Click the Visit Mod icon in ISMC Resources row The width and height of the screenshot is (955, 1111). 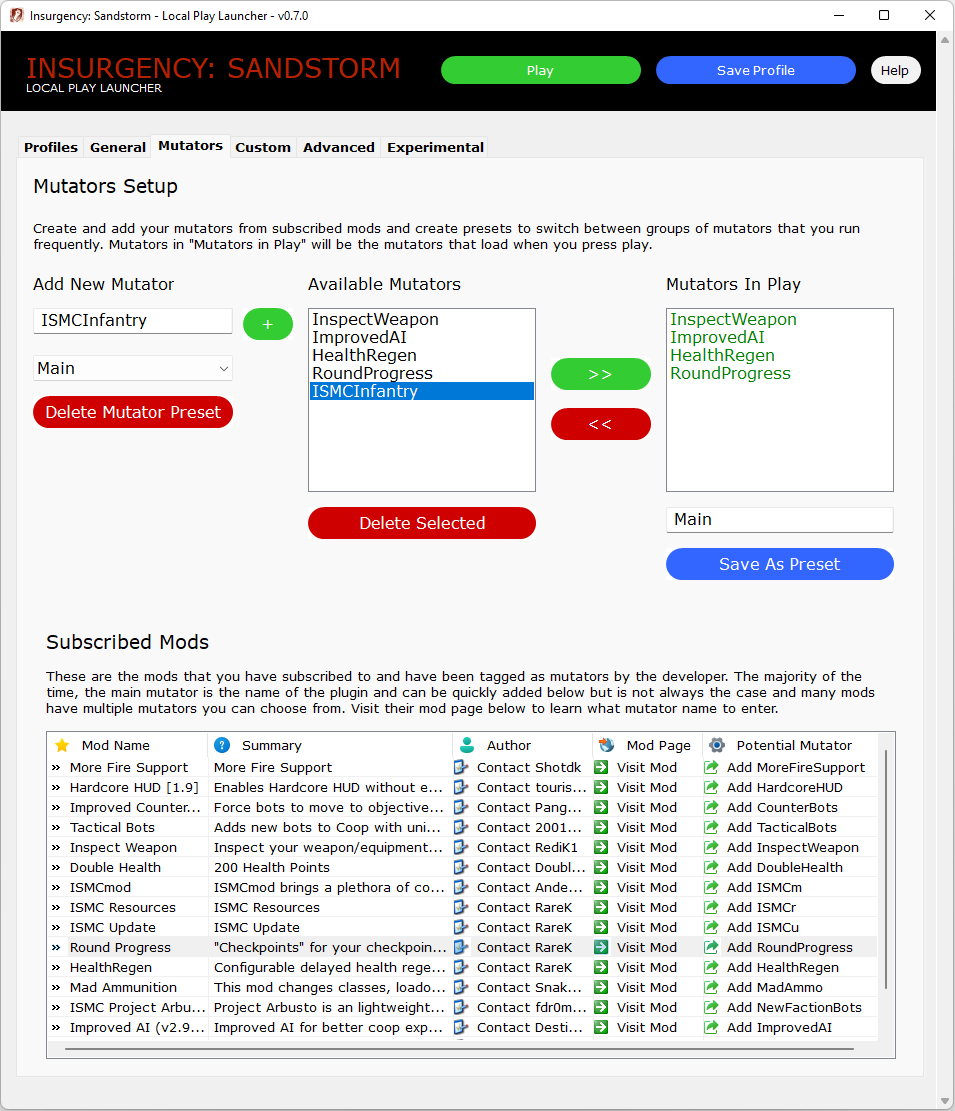(x=601, y=907)
